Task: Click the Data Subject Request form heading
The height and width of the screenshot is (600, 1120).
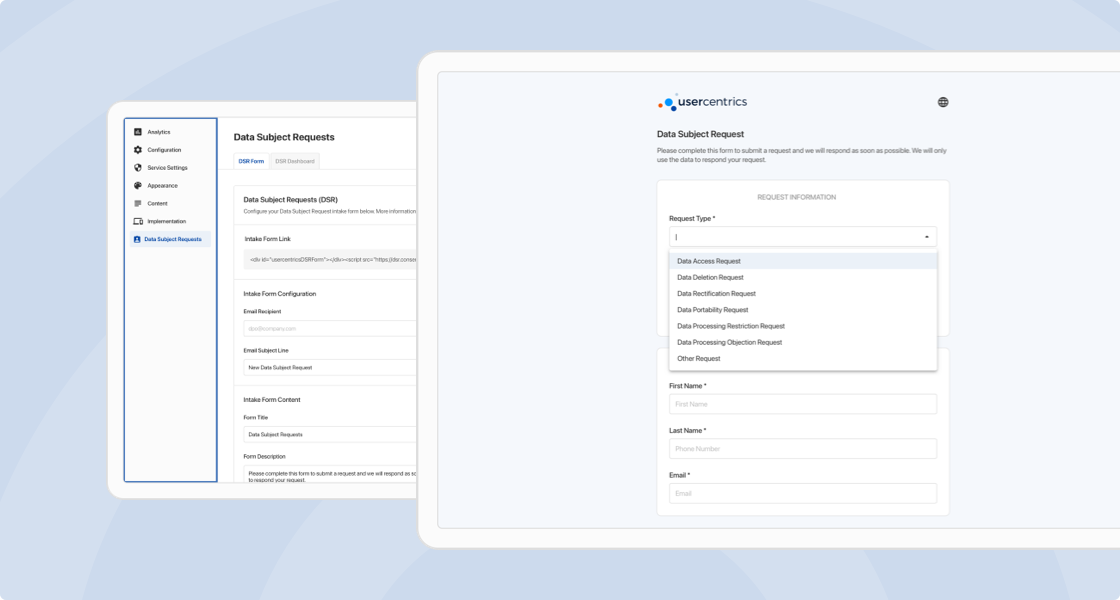Action: [x=700, y=134]
